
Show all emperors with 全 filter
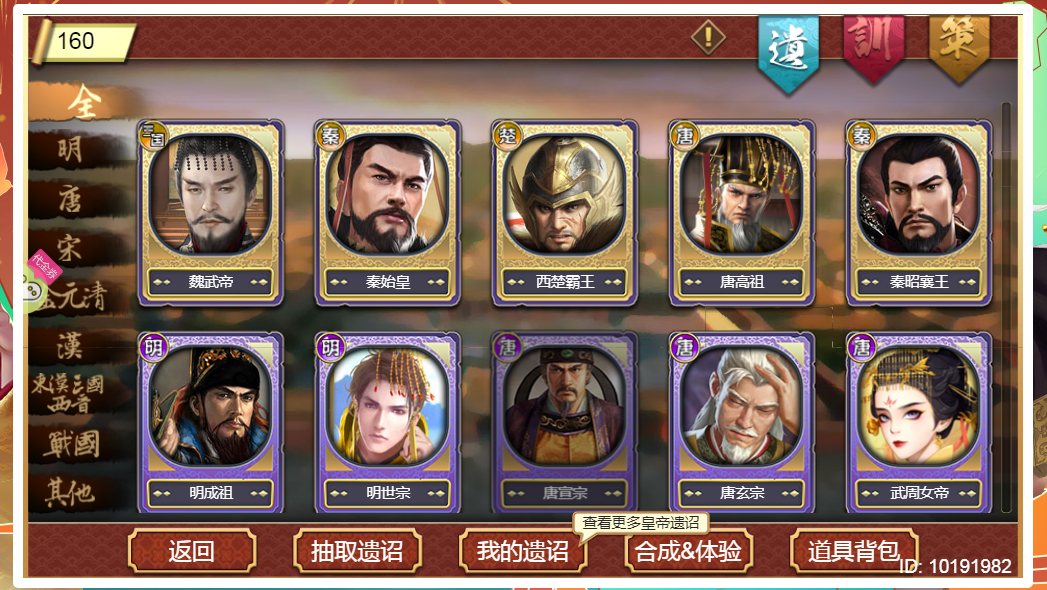[x=84, y=102]
